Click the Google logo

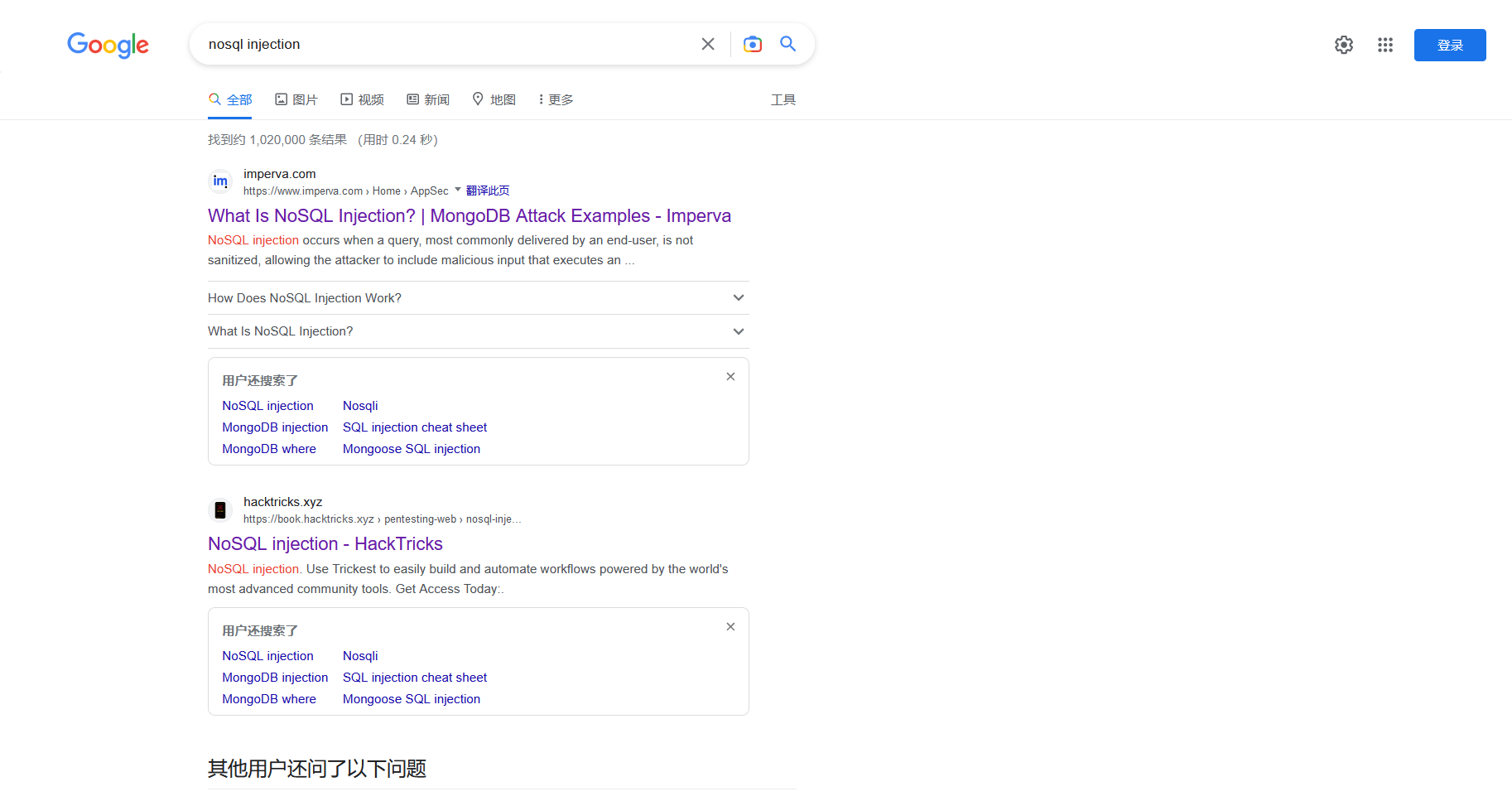108,45
